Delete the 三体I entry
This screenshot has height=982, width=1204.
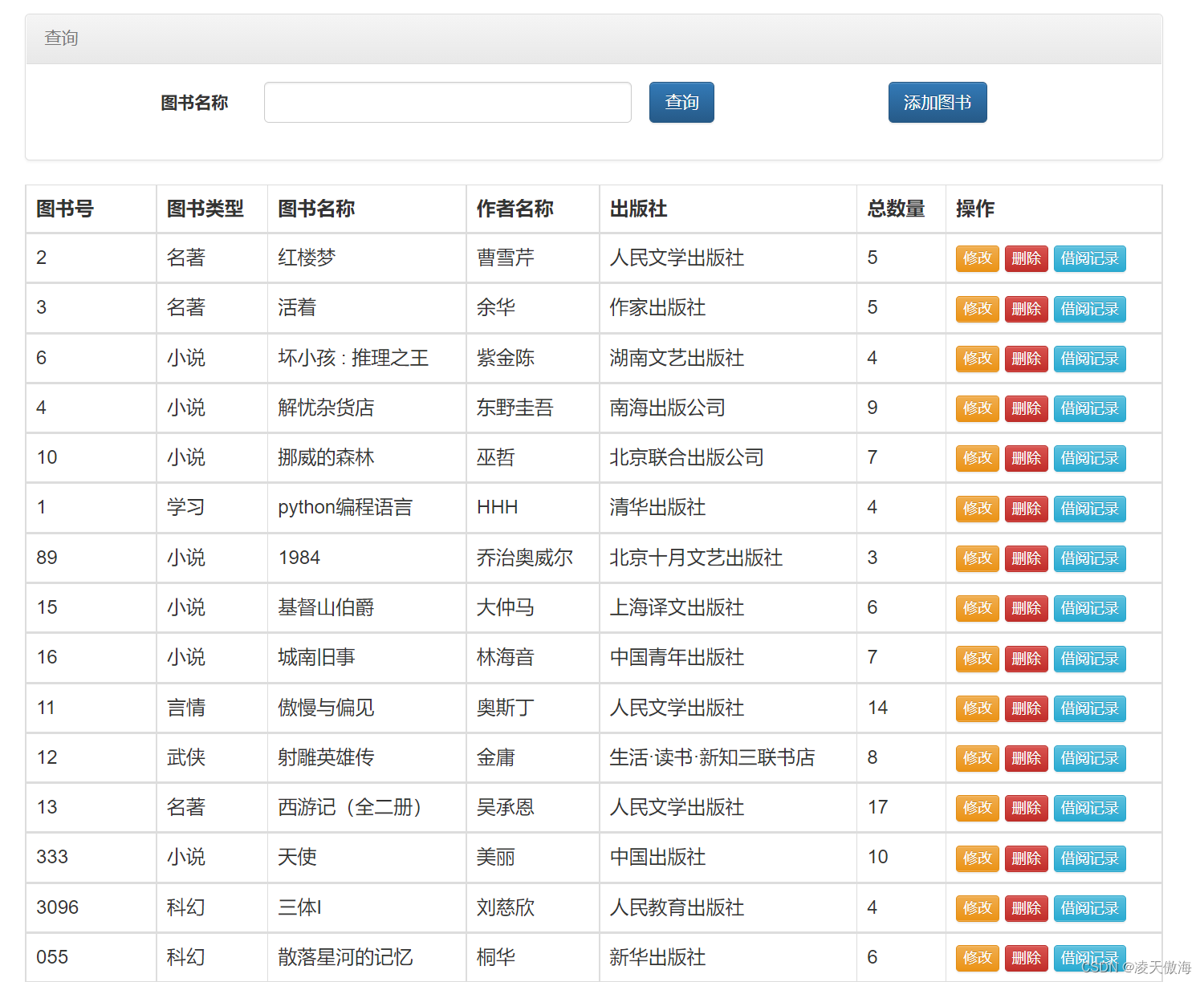(x=1027, y=908)
